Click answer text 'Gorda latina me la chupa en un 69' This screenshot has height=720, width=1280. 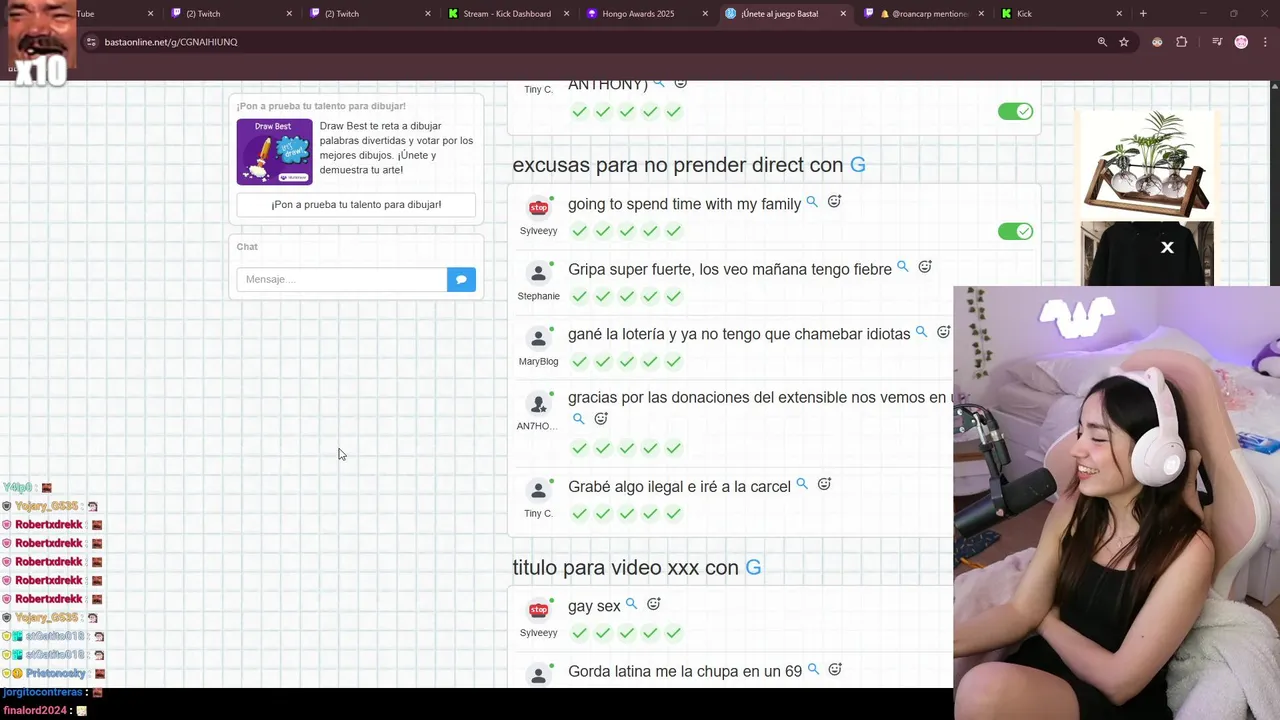[x=685, y=671]
